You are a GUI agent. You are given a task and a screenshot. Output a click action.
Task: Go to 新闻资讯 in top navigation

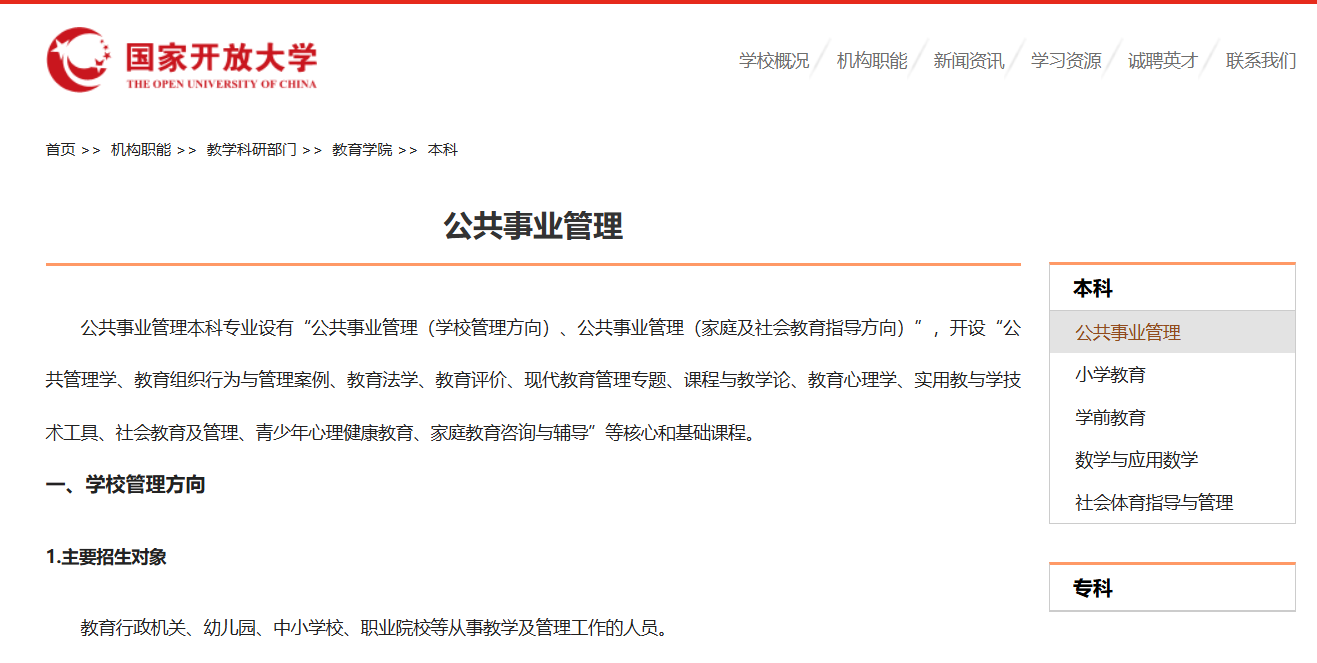click(x=968, y=61)
